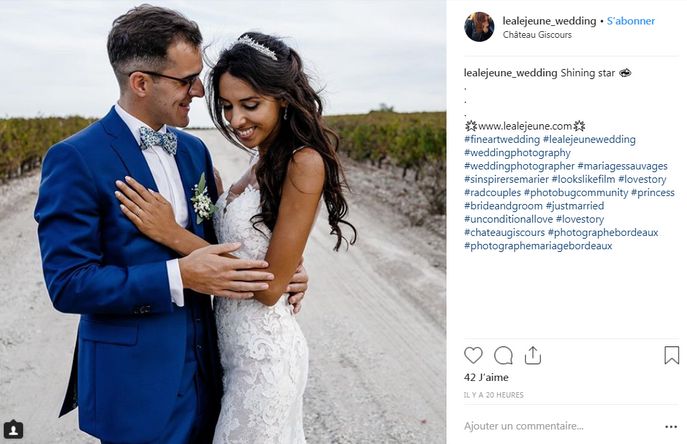Open the #fineartwedding hashtag

tap(502, 140)
